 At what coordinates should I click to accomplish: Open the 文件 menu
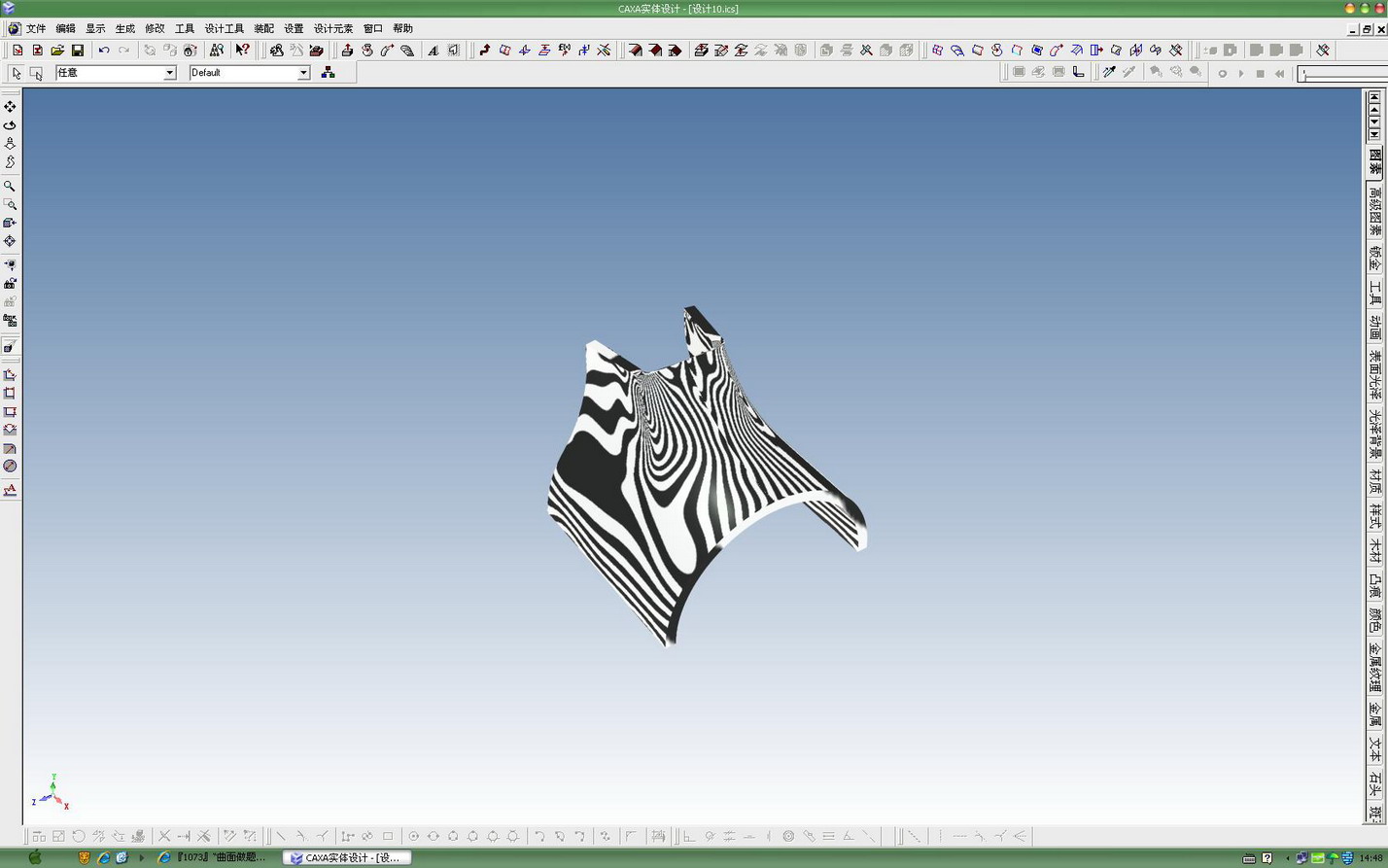point(36,29)
